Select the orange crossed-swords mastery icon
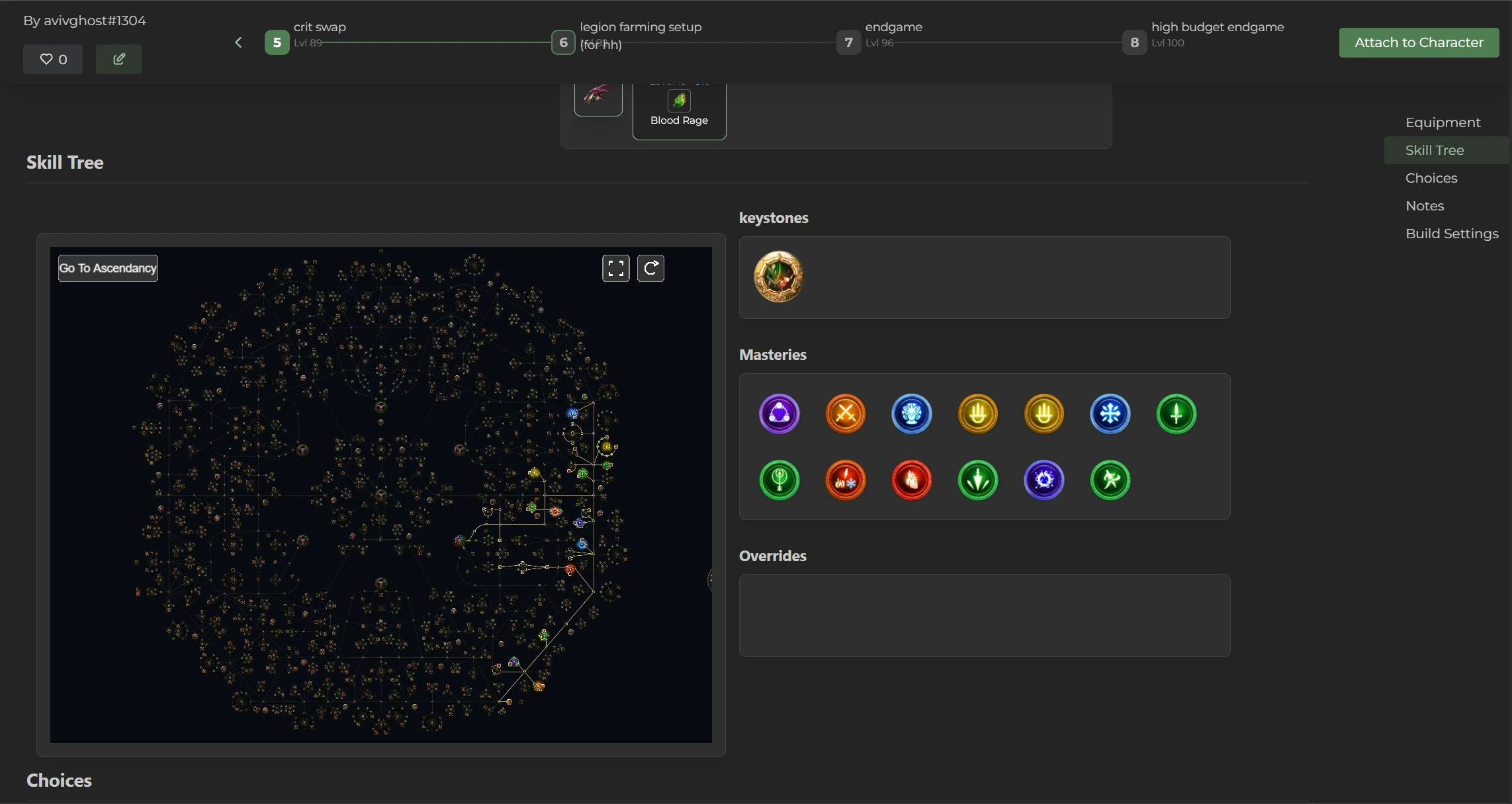The width and height of the screenshot is (1512, 804). 845,414
